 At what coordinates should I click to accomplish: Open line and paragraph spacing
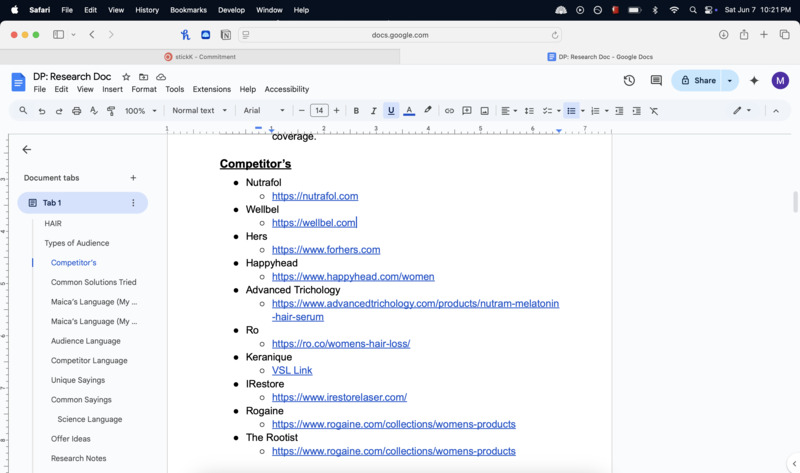529,111
